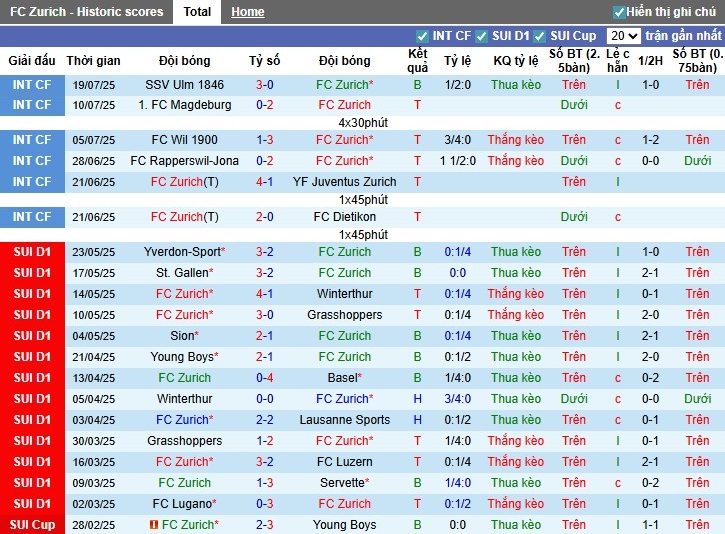Click the 0-2 score of Magdeburg match
The width and height of the screenshot is (725, 534).
click(264, 105)
